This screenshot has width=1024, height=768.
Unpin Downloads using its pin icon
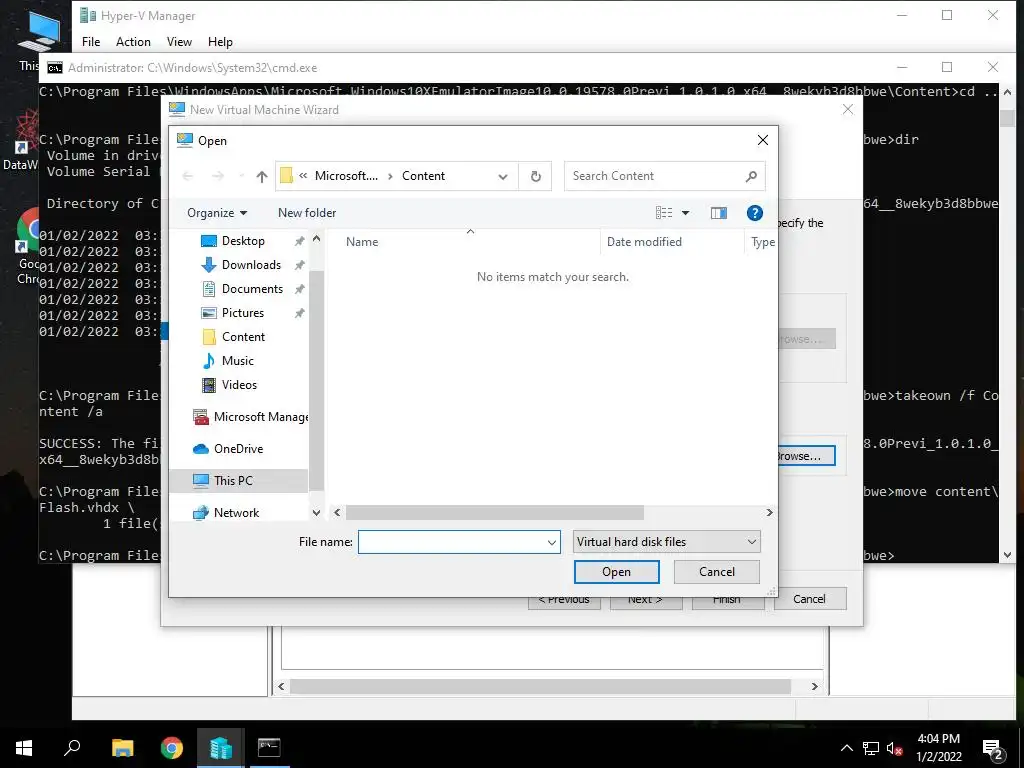(x=299, y=265)
